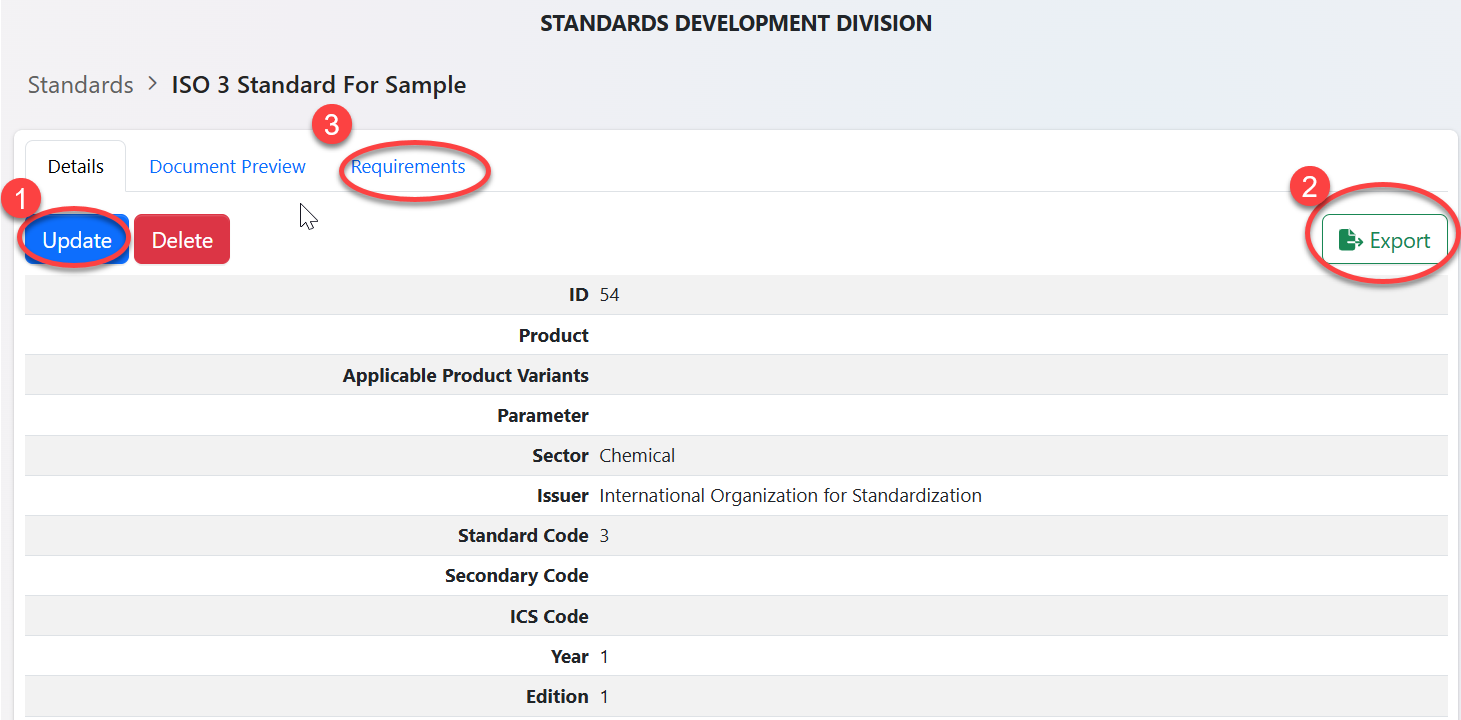Click the Export file icon

1351,240
